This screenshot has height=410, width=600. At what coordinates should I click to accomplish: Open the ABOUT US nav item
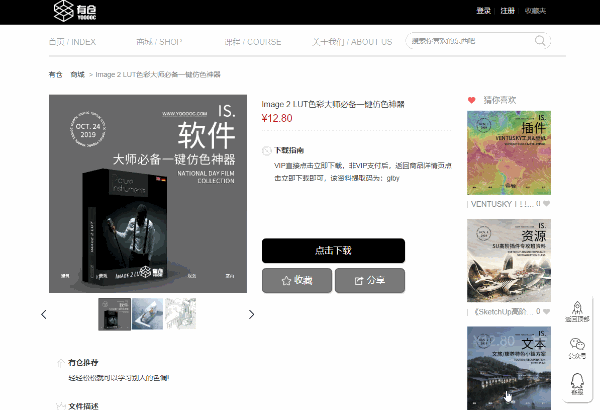[x=352, y=42]
